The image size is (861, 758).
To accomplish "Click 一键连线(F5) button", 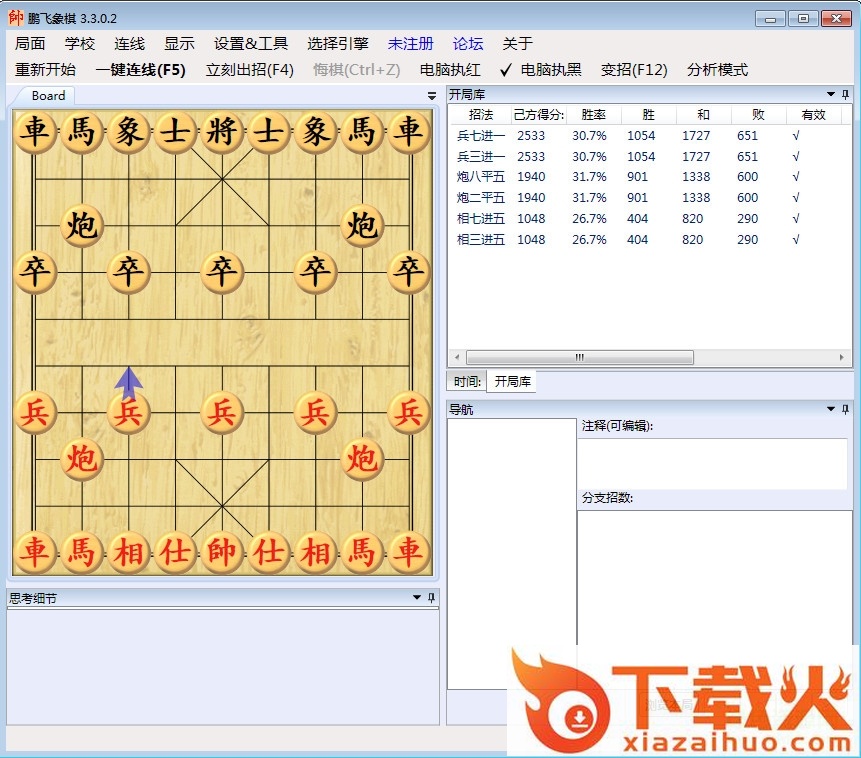I will (141, 70).
